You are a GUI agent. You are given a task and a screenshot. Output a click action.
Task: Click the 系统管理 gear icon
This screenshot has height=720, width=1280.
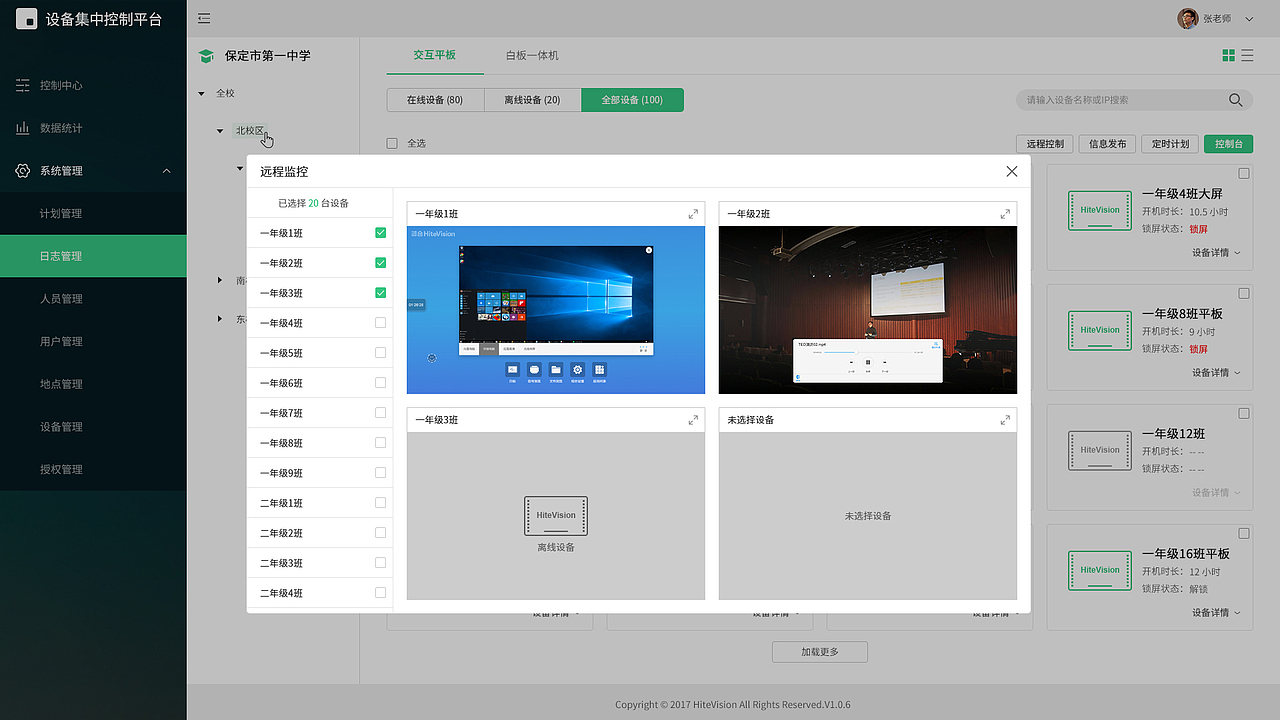22,170
